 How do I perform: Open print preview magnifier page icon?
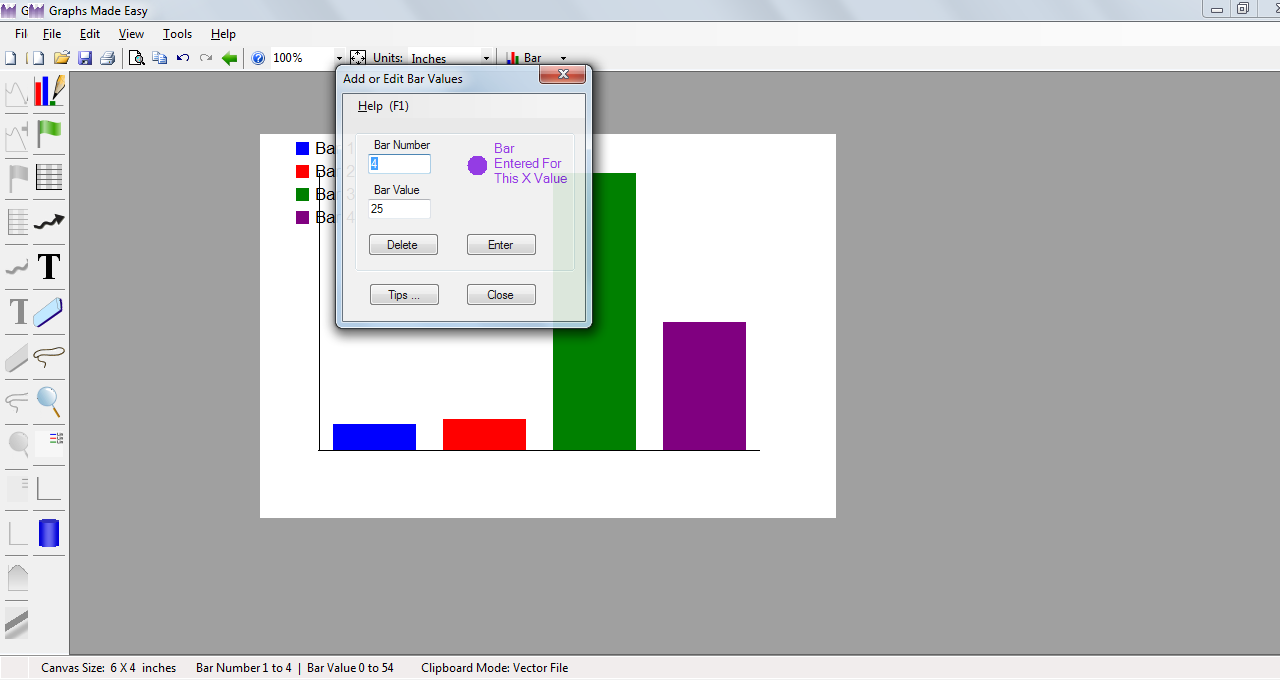(136, 58)
